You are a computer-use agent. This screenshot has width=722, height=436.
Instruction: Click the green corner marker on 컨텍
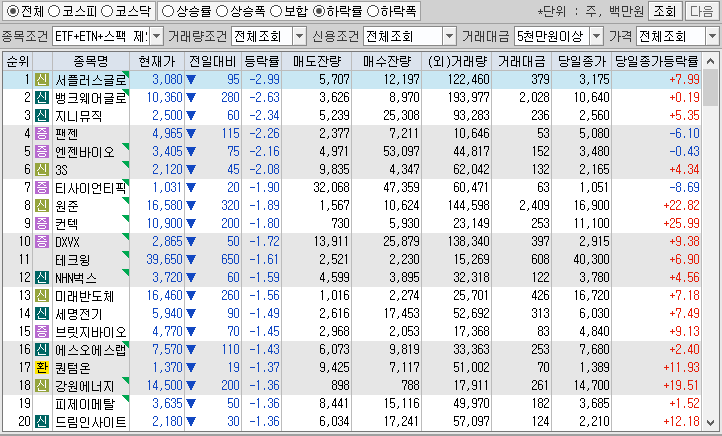(x=126, y=218)
